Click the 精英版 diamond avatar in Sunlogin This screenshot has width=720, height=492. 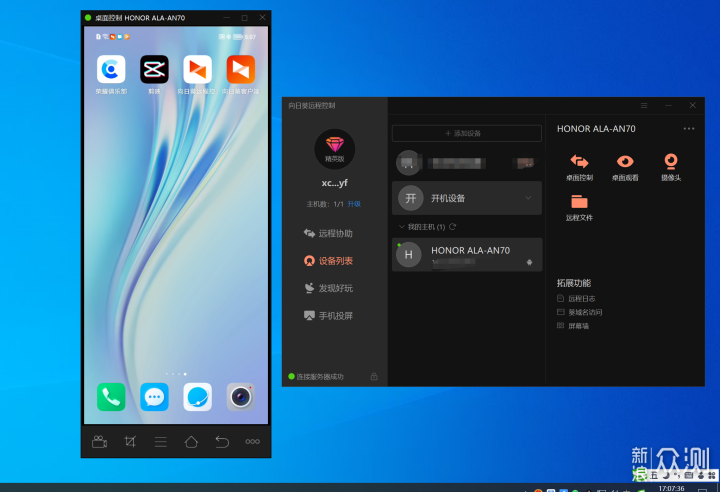(x=335, y=149)
